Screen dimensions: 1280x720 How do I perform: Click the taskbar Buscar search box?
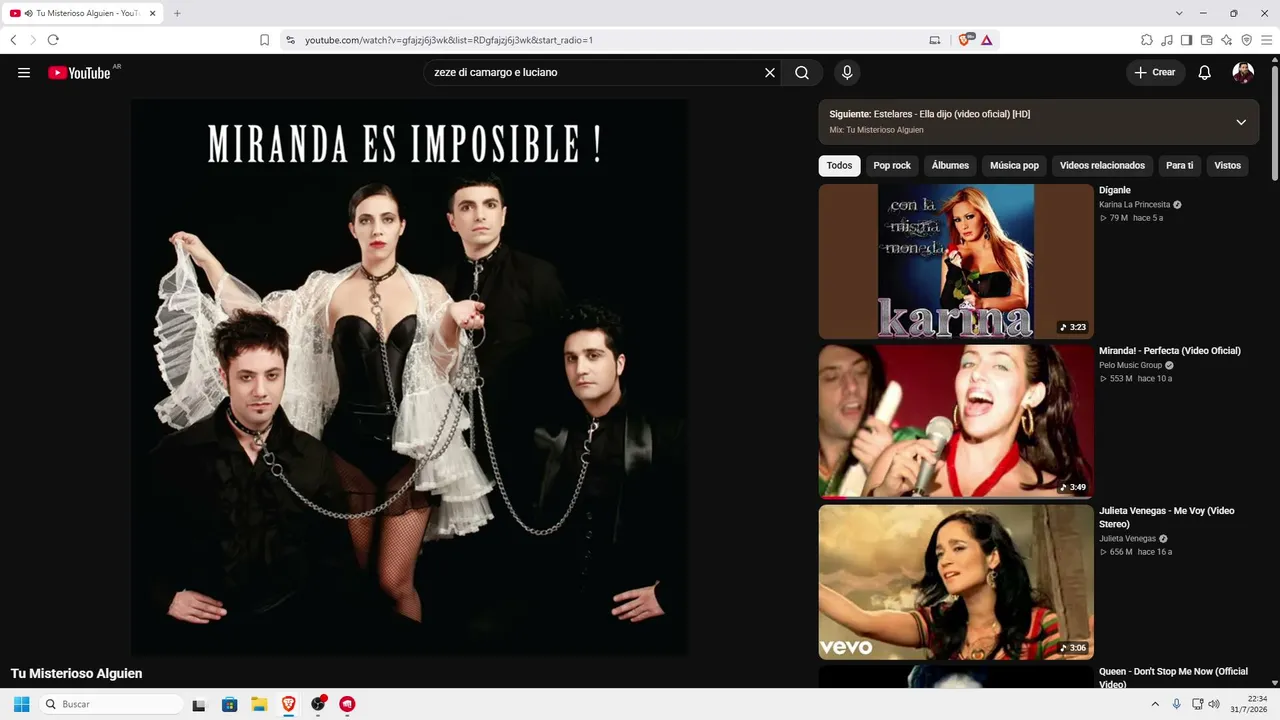[x=113, y=704]
